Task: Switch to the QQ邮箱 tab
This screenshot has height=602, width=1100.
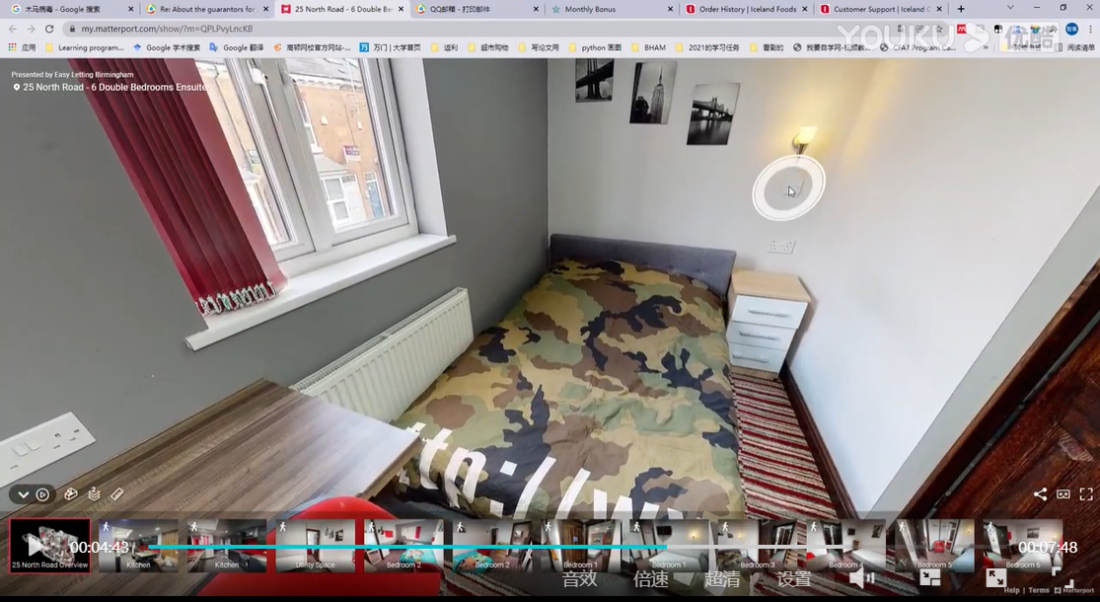Action: (x=477, y=9)
